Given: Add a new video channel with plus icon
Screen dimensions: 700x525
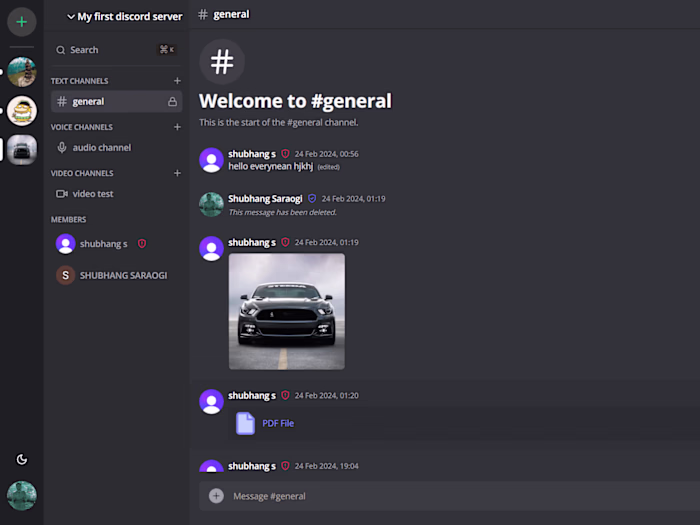Looking at the screenshot, I should click(x=177, y=173).
